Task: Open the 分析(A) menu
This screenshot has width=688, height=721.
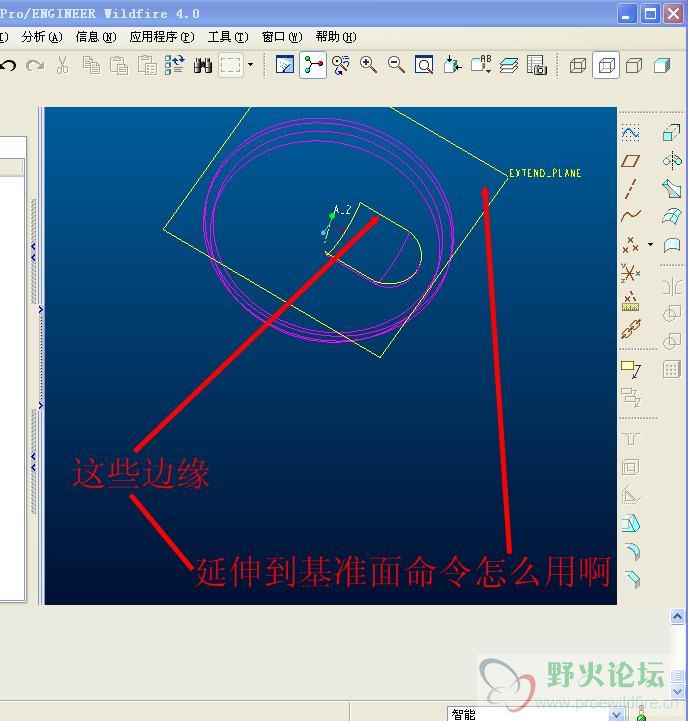Action: point(42,37)
